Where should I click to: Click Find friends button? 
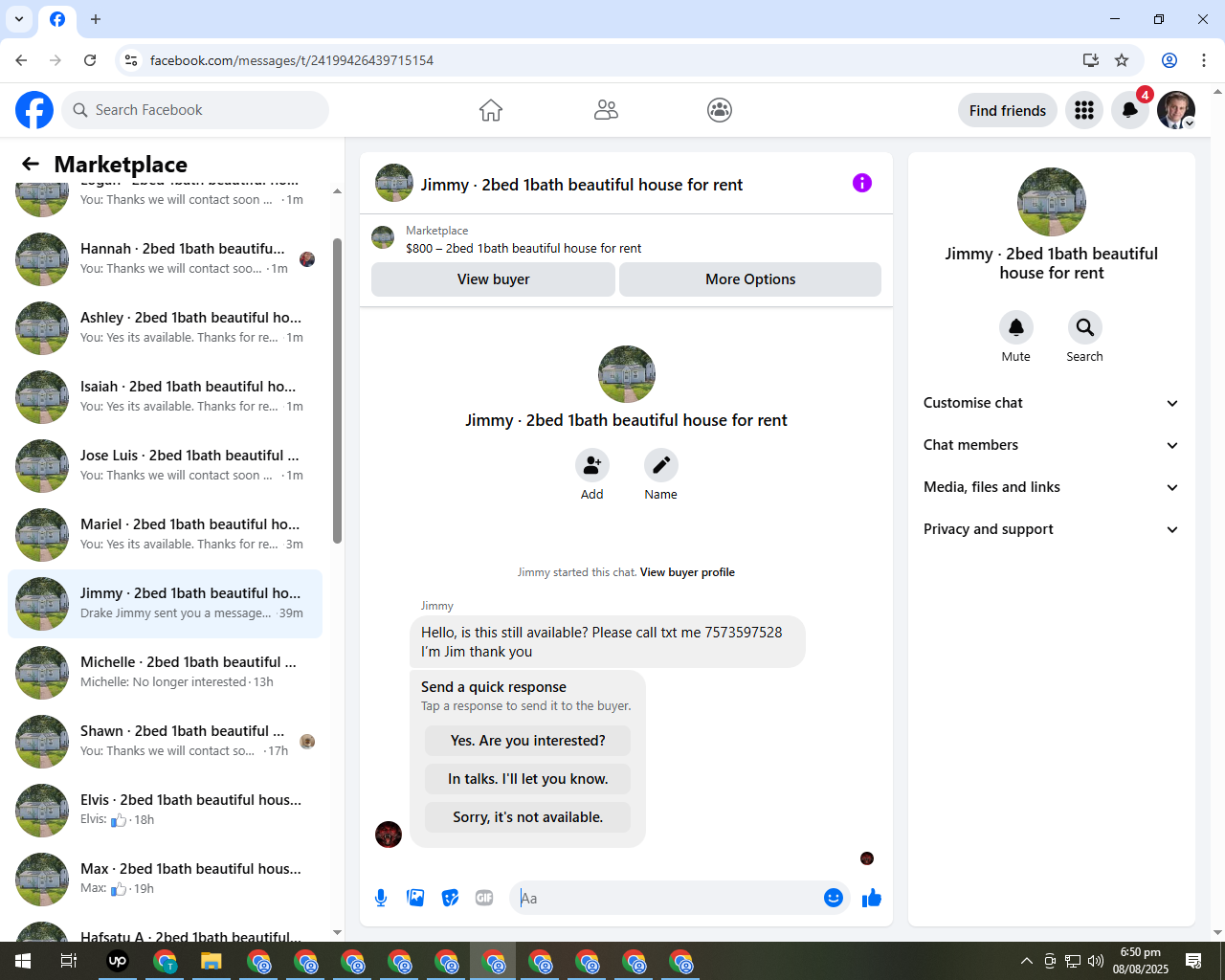coord(1008,110)
